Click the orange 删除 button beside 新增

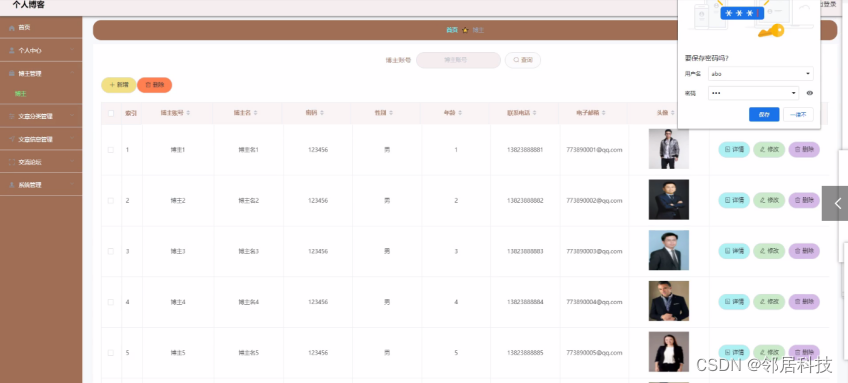point(155,85)
